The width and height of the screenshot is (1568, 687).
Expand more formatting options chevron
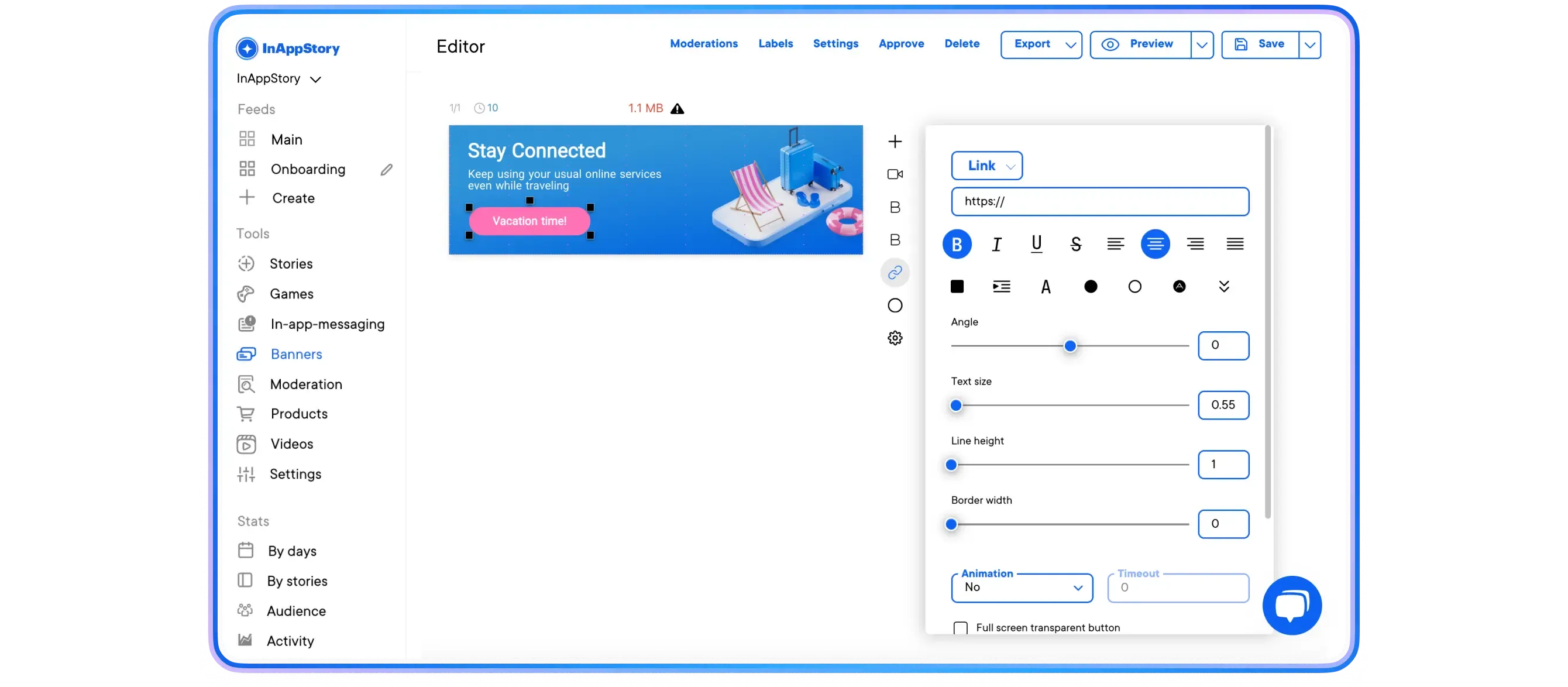1223,286
